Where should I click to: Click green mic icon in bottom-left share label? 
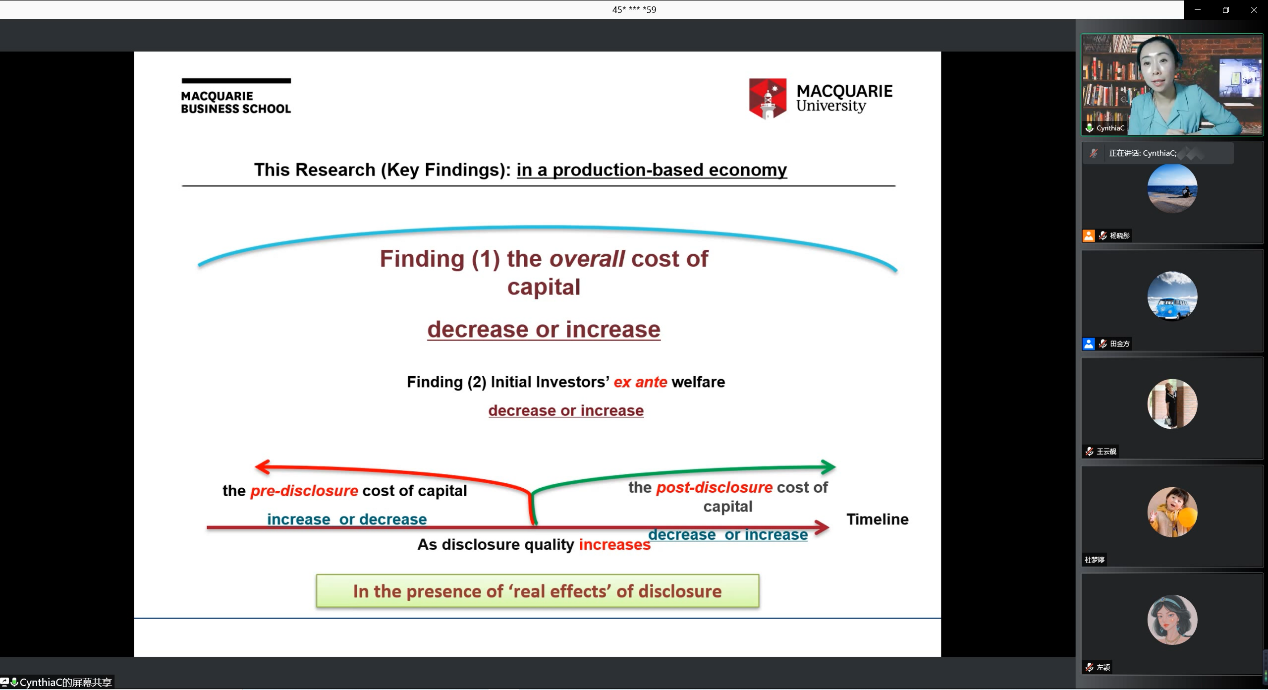15,682
